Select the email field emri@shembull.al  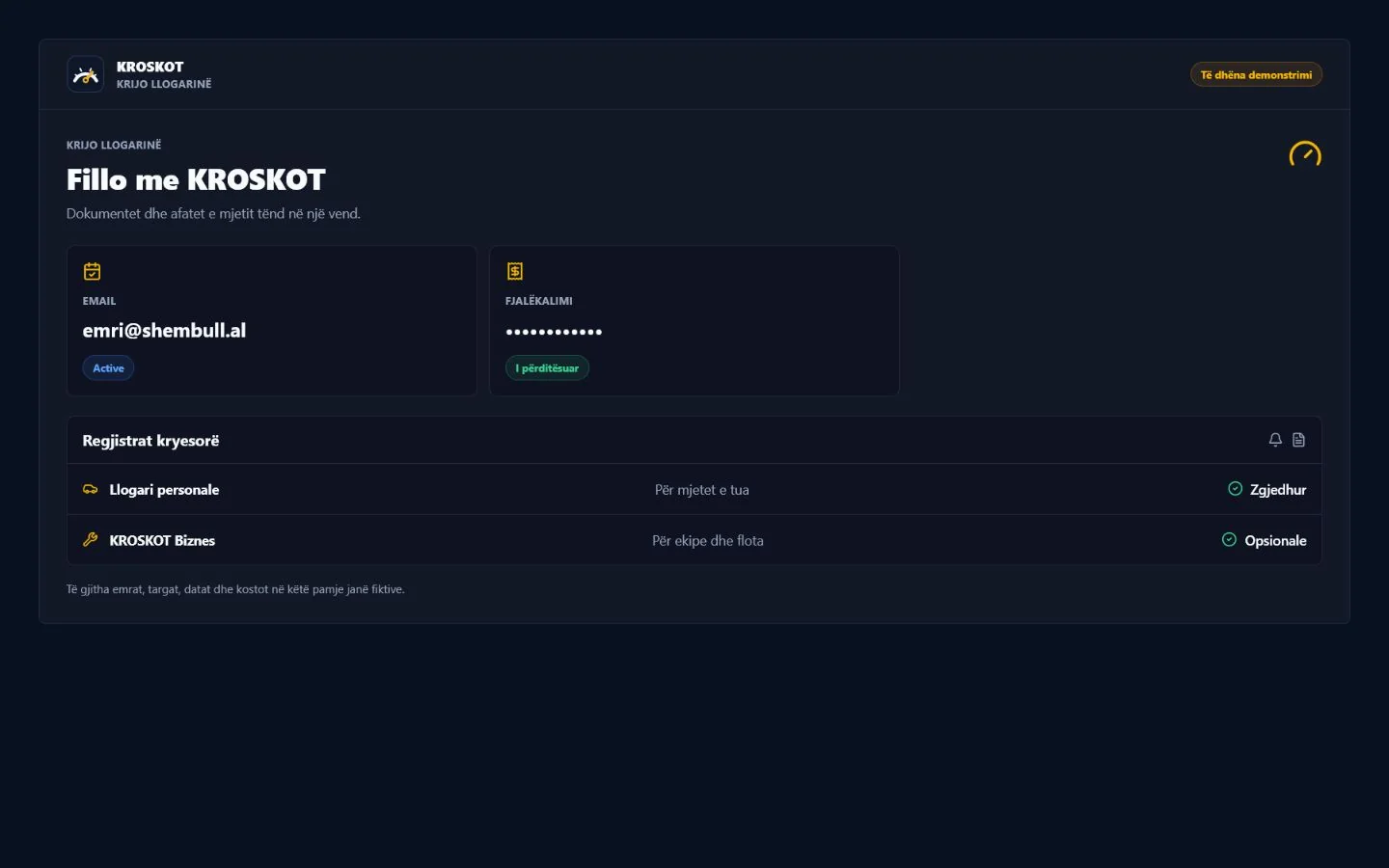pos(164,331)
